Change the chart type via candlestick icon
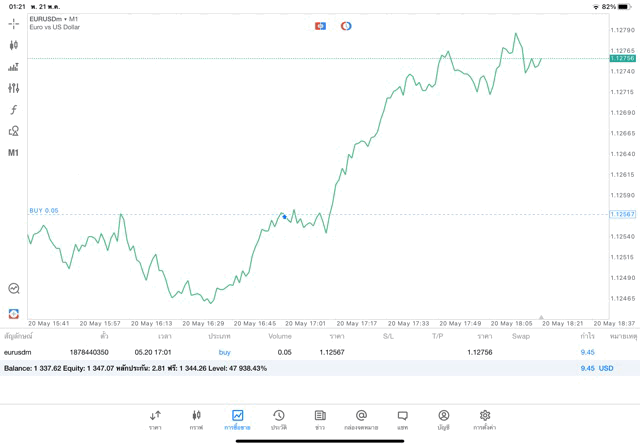The height and width of the screenshot is (447, 640). pyautogui.click(x=14, y=45)
